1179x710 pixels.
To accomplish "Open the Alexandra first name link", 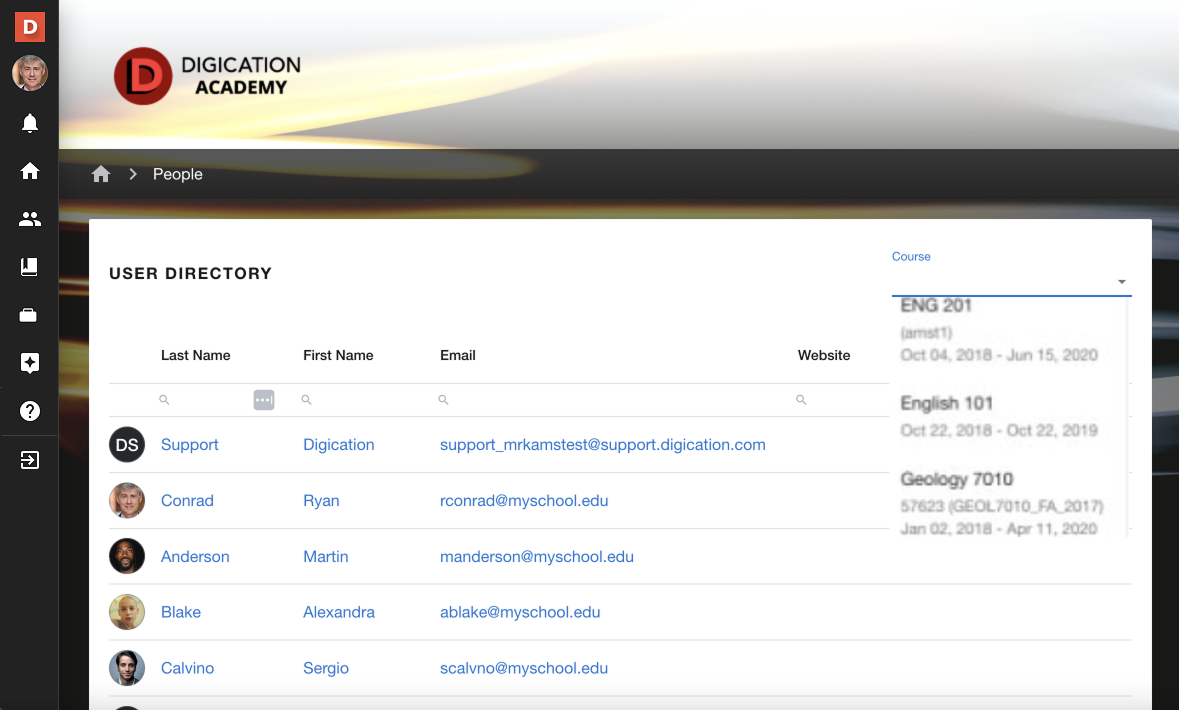I will [x=338, y=612].
